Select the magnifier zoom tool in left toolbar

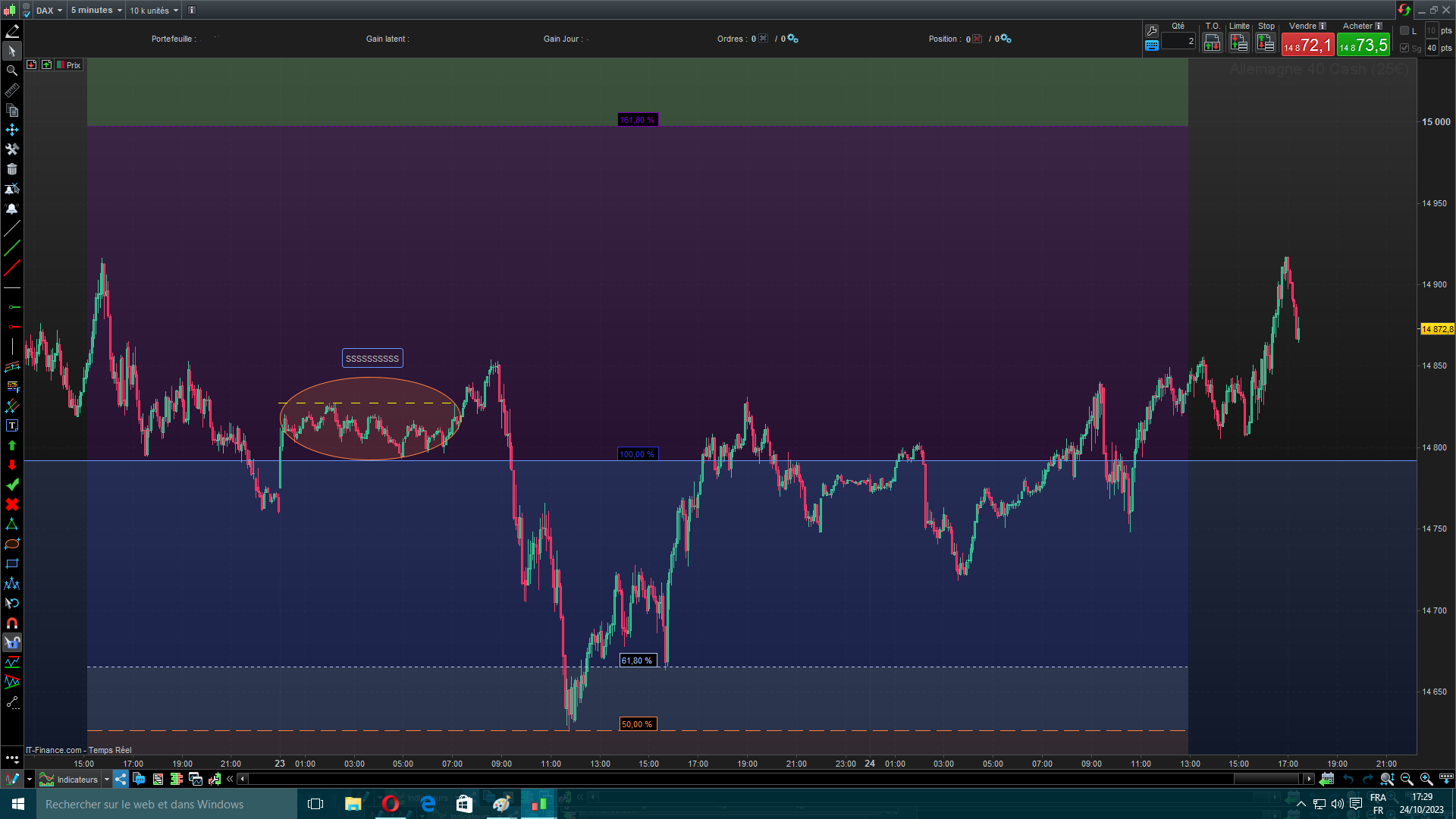[12, 71]
